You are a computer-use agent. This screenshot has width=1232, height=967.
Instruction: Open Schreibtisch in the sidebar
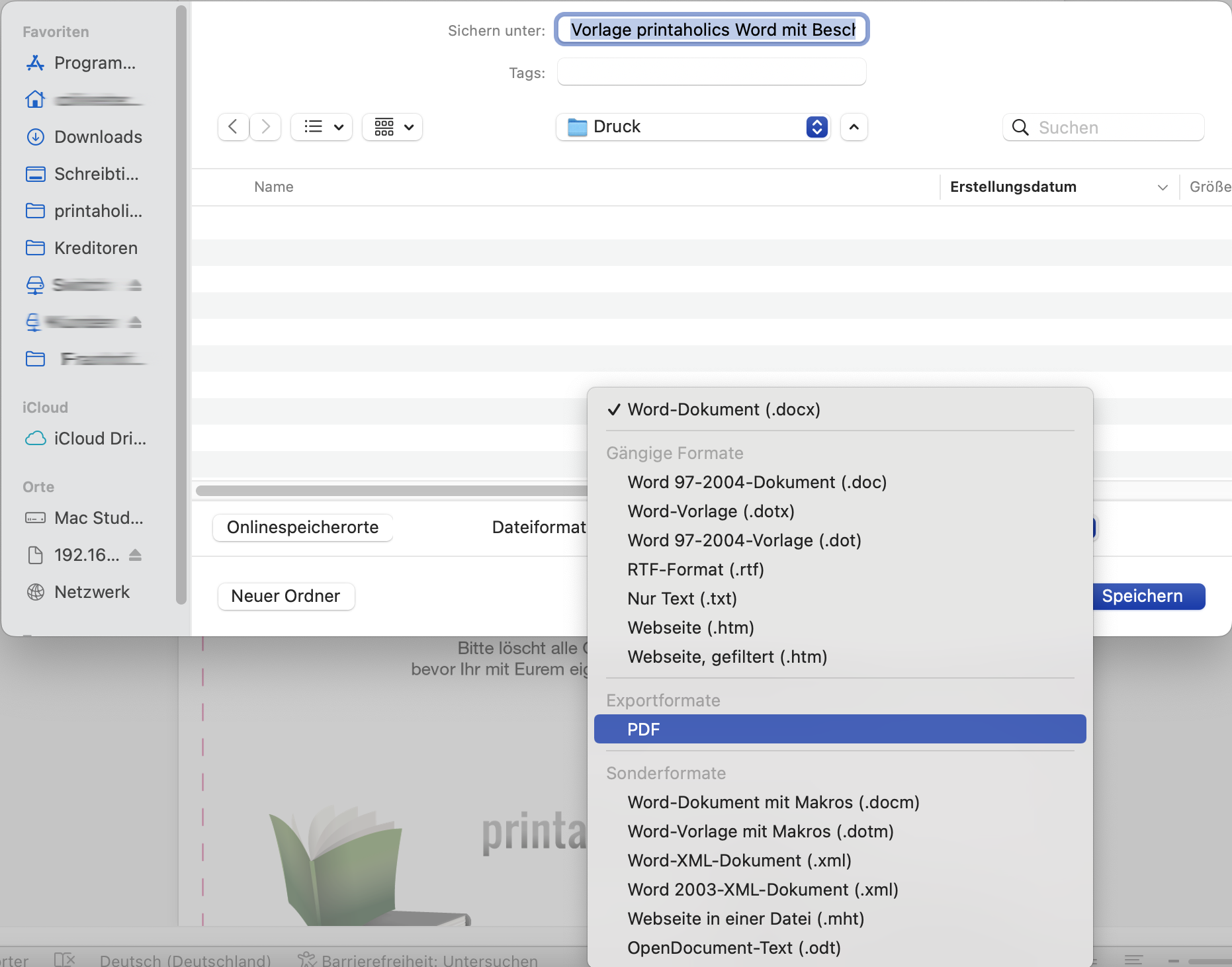(82, 174)
